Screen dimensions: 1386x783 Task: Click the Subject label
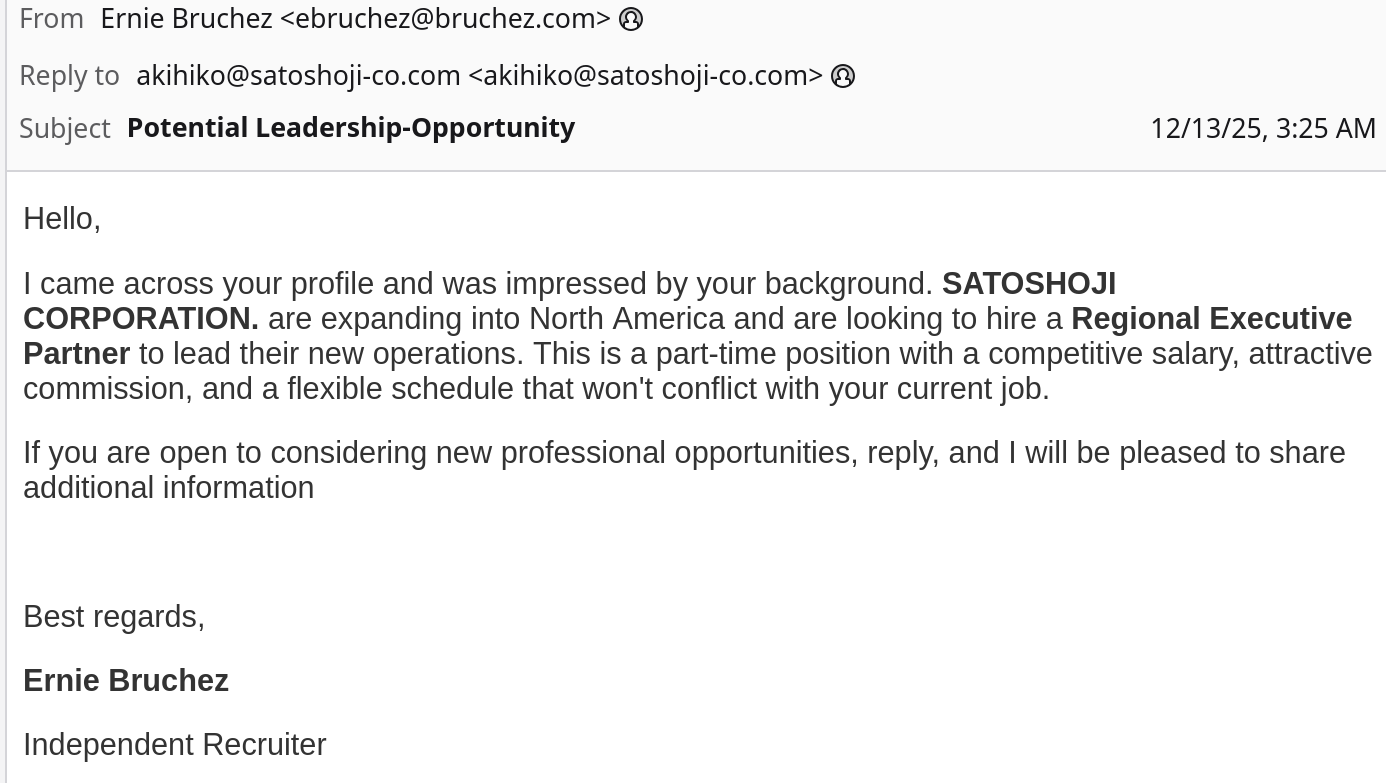pyautogui.click(x=65, y=128)
